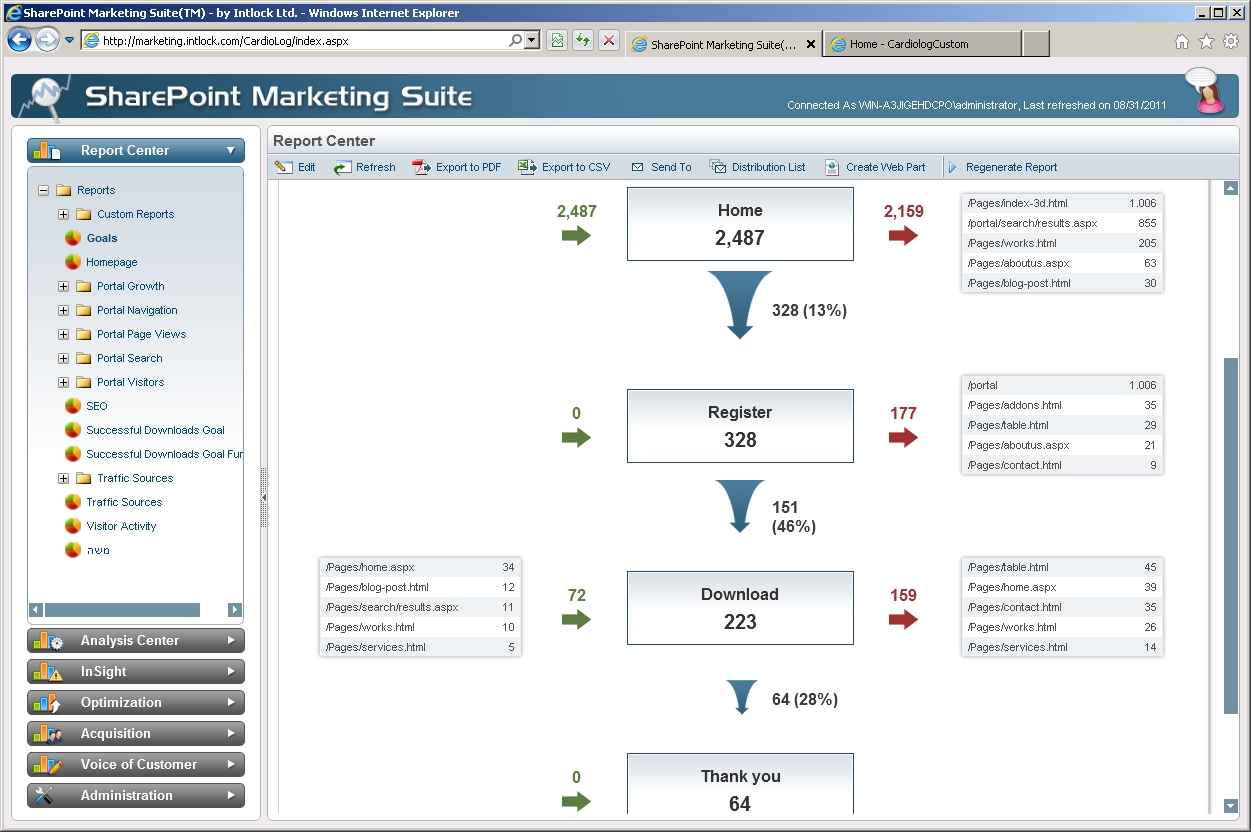Click the browser refresh arrows icon
Viewport: 1251px width, 832px height.
[x=583, y=41]
